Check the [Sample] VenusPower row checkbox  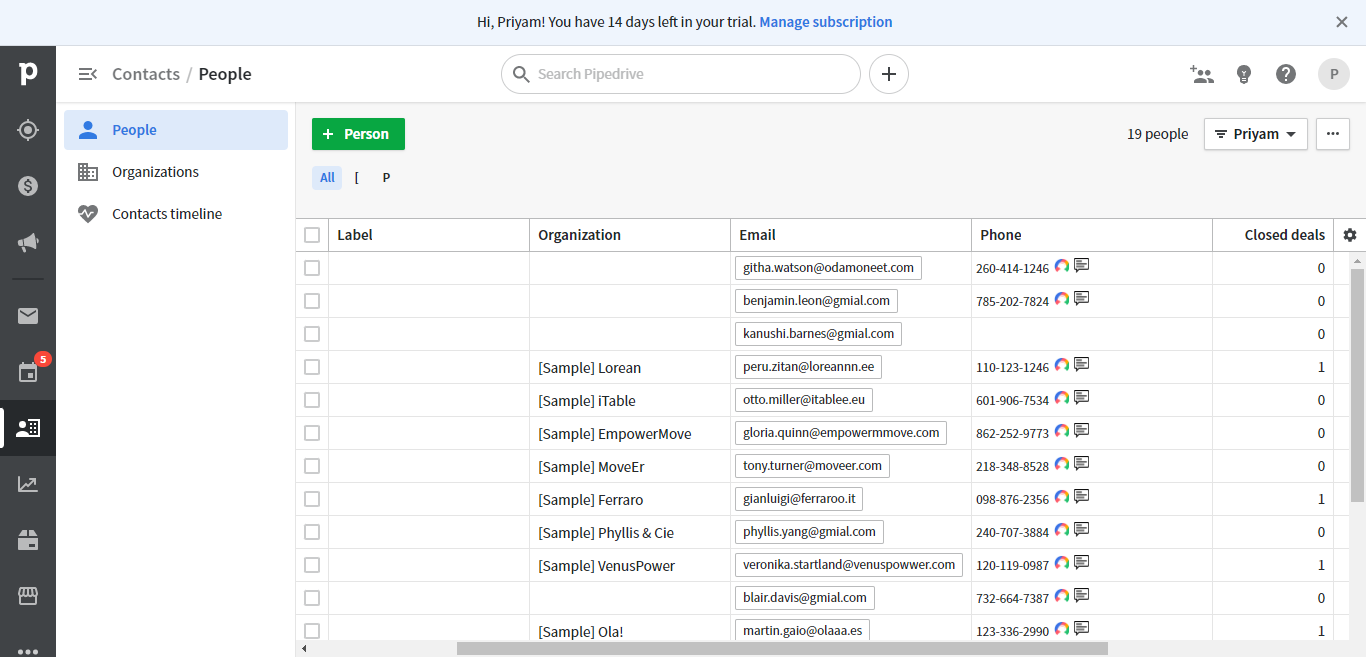tap(312, 565)
